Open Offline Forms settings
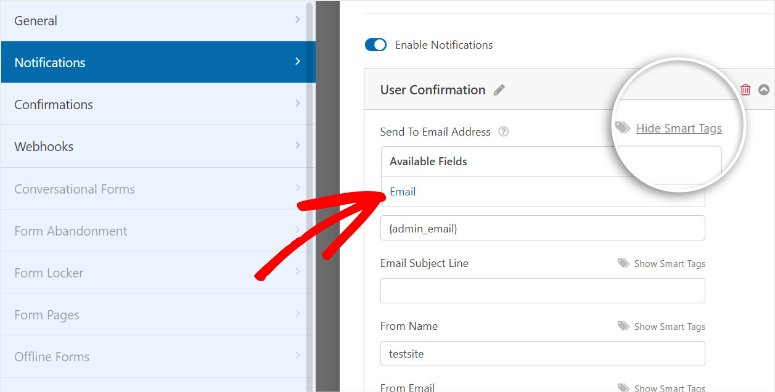 [x=158, y=356]
